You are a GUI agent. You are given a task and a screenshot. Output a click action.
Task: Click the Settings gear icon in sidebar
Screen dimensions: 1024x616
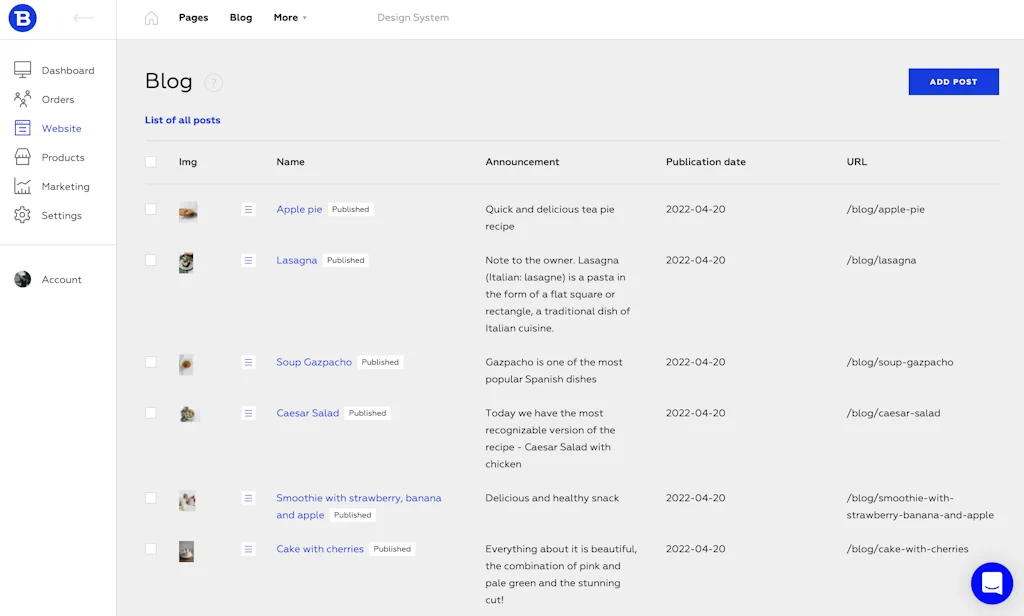pyautogui.click(x=23, y=215)
